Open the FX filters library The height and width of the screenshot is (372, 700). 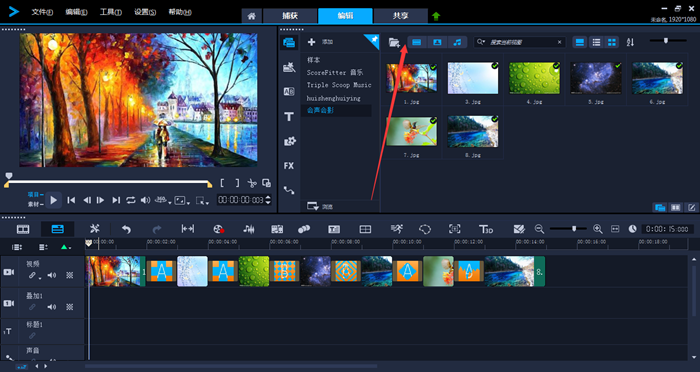click(x=289, y=166)
